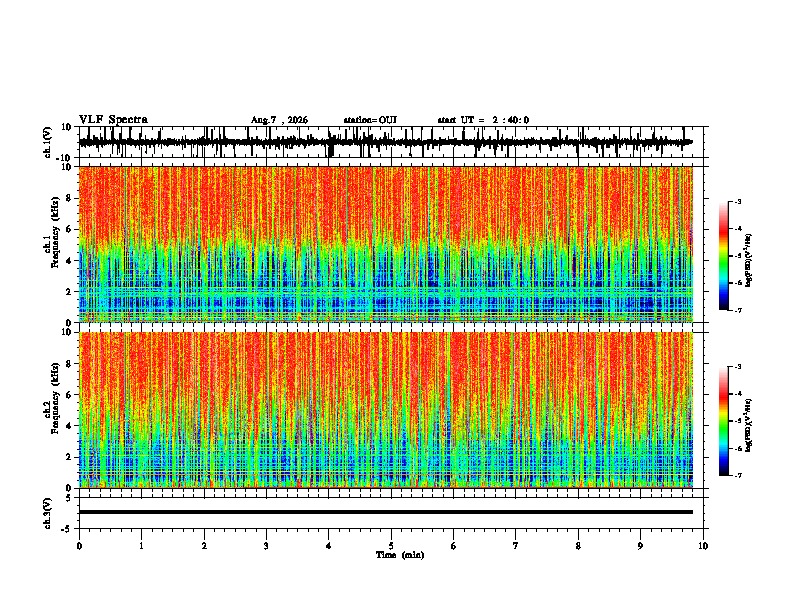
Task: Click time axis tick label "2"
Action: 204,546
